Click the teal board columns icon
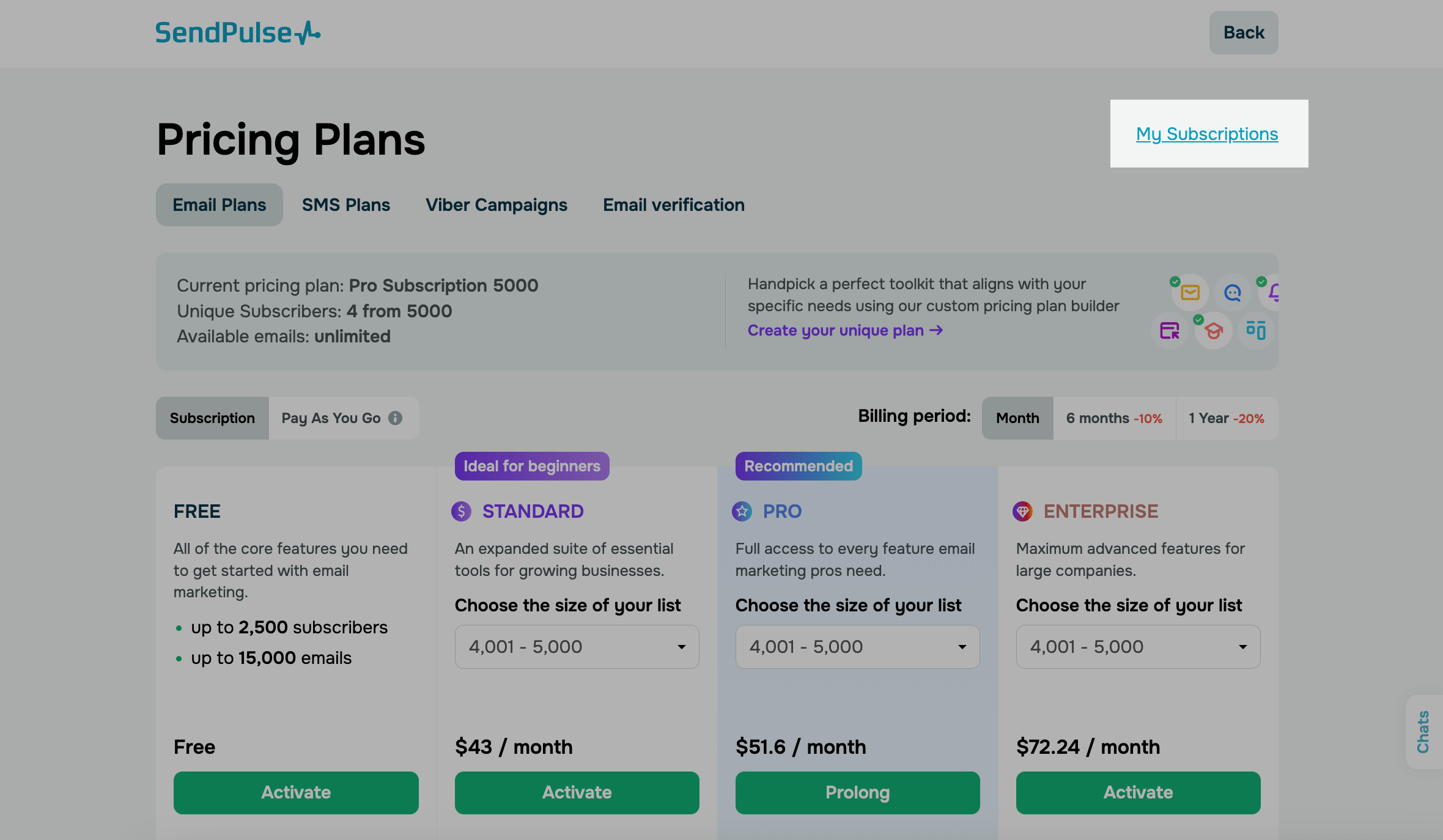The image size is (1443, 840). [1256, 330]
